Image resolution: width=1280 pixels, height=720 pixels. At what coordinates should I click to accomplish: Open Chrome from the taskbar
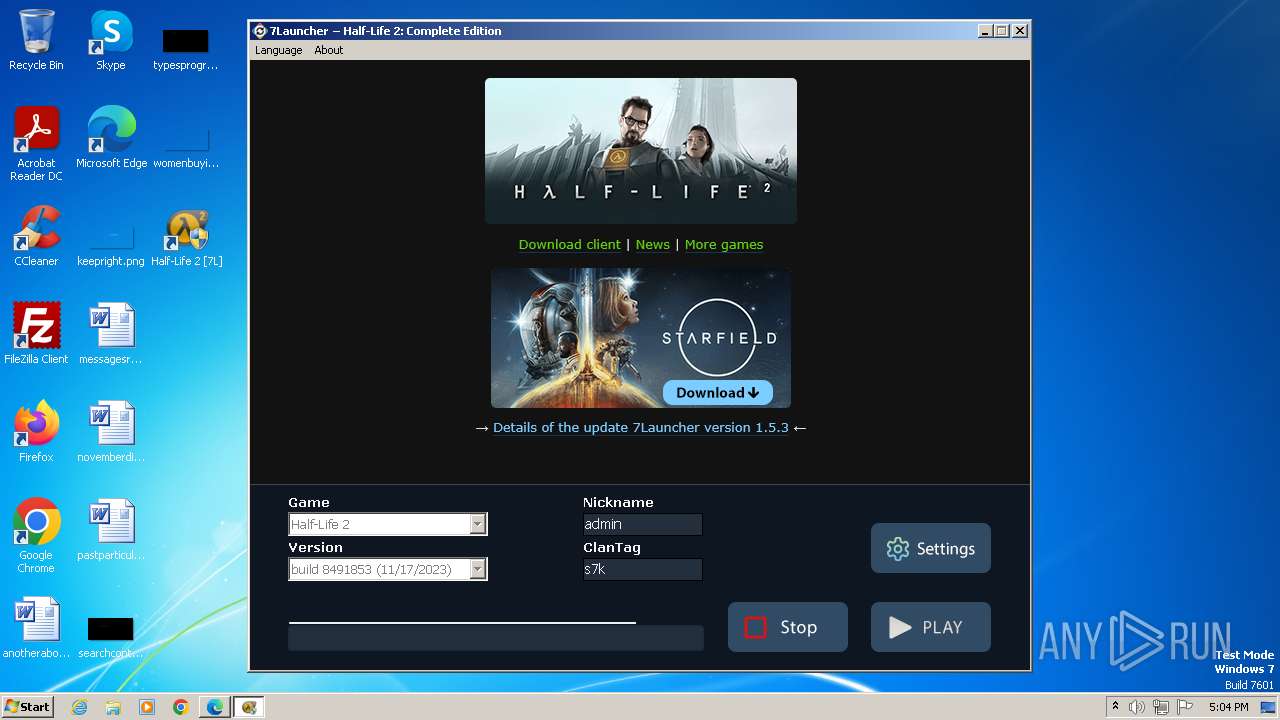click(x=181, y=707)
